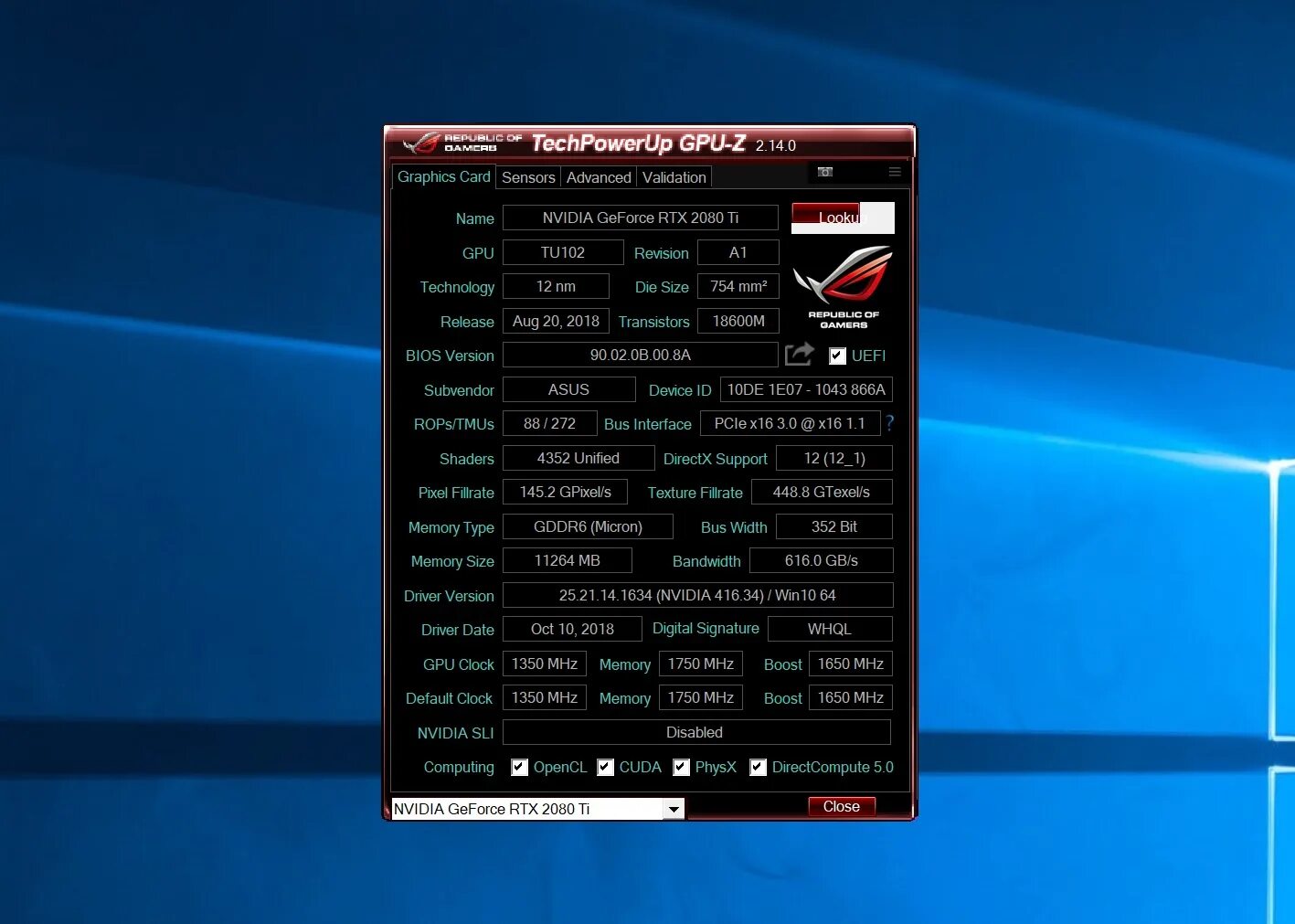Click the ROPs/TMUs field 88 / 272
This screenshot has width=1295, height=924.
pos(550,423)
